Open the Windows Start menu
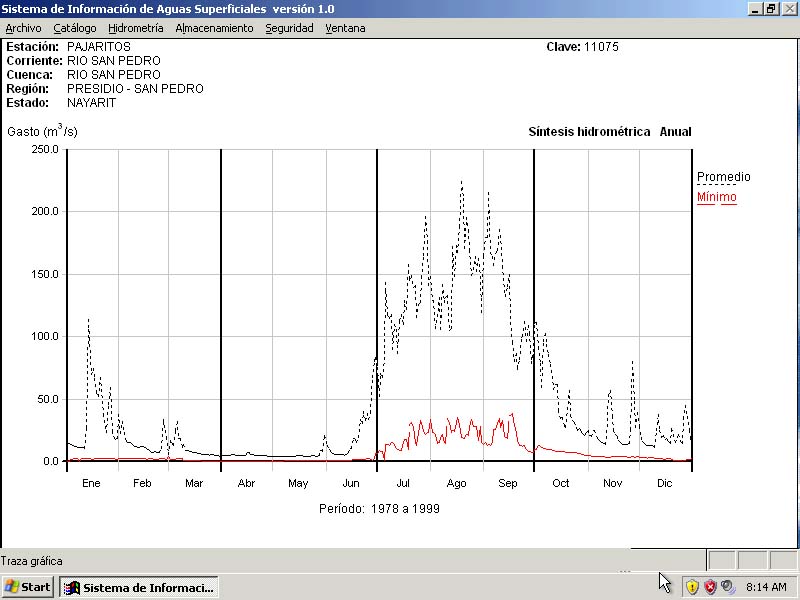This screenshot has width=800, height=600. [x=28, y=587]
